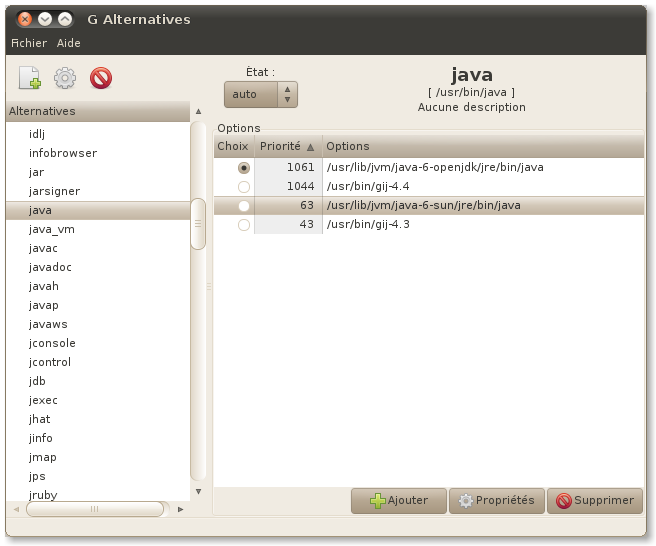Image resolution: width=656 pixels, height=546 pixels.
Task: Click the new document toolbar icon
Action: 29,78
